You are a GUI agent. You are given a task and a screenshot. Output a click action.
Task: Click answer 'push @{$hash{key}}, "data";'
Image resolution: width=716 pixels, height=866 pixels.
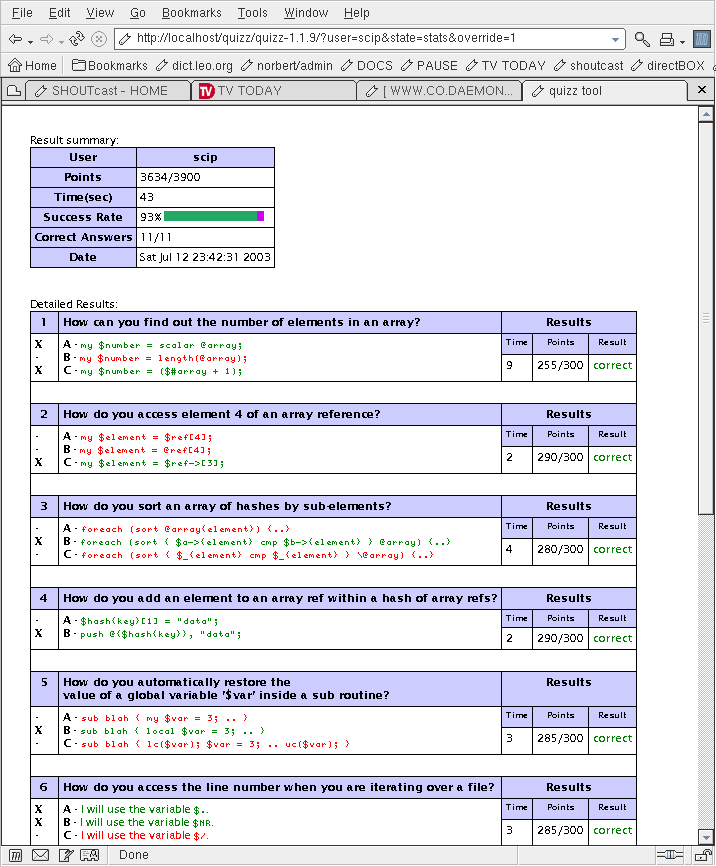pos(161,634)
